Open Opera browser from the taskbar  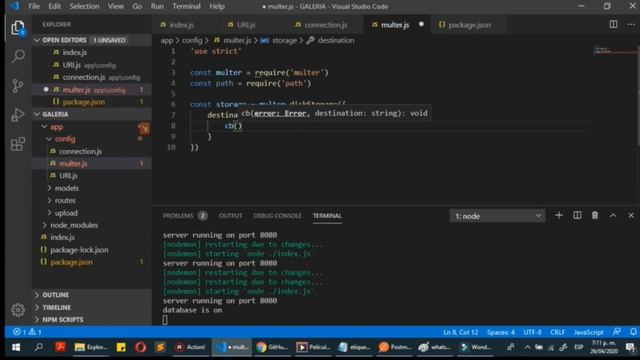(x=140, y=347)
